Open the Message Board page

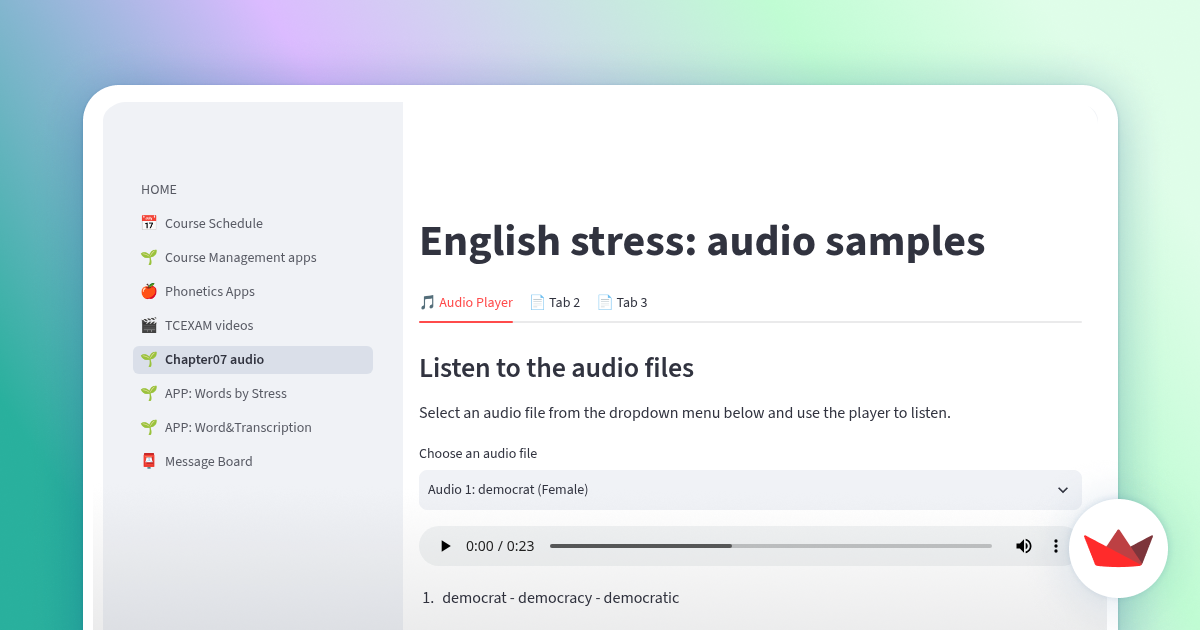click(x=253, y=461)
